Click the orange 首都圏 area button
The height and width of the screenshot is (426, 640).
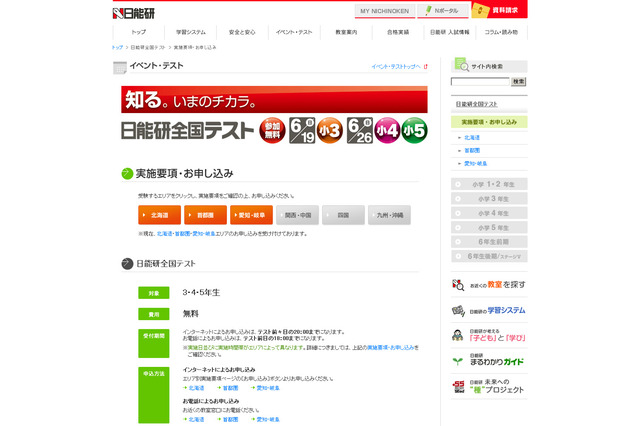coord(205,215)
